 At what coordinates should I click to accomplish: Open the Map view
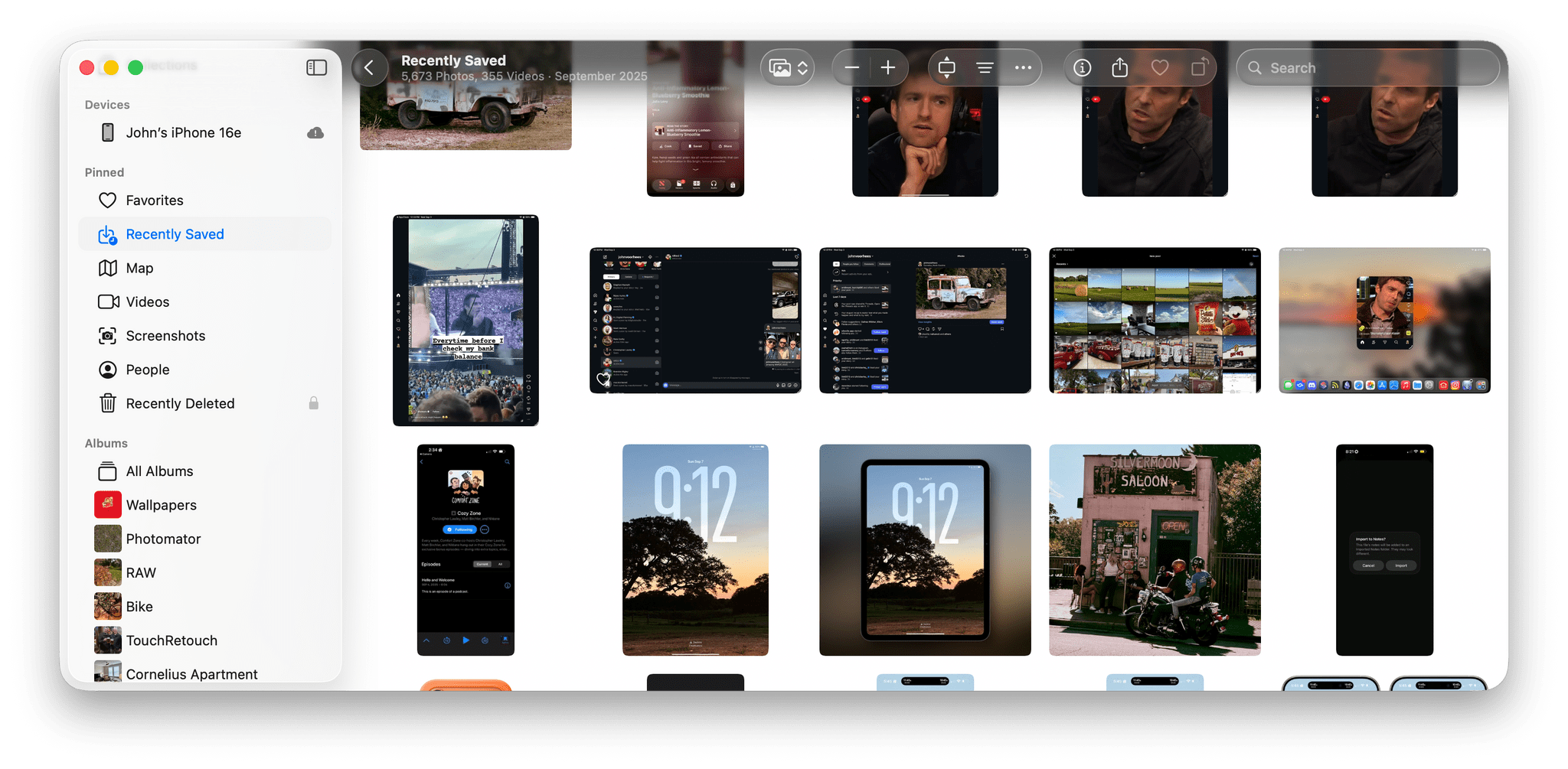tap(205, 268)
